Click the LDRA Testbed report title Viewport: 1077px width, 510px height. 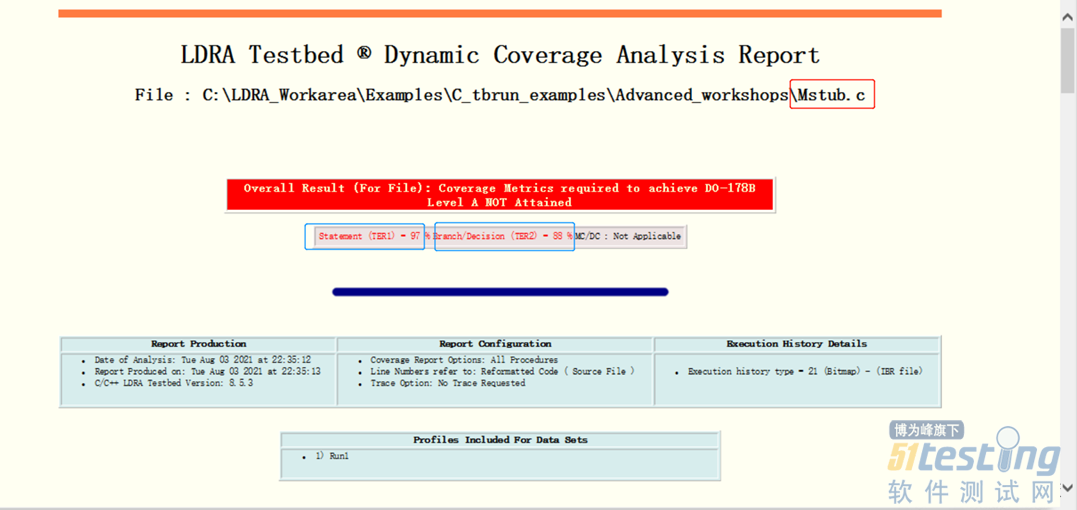500,55
